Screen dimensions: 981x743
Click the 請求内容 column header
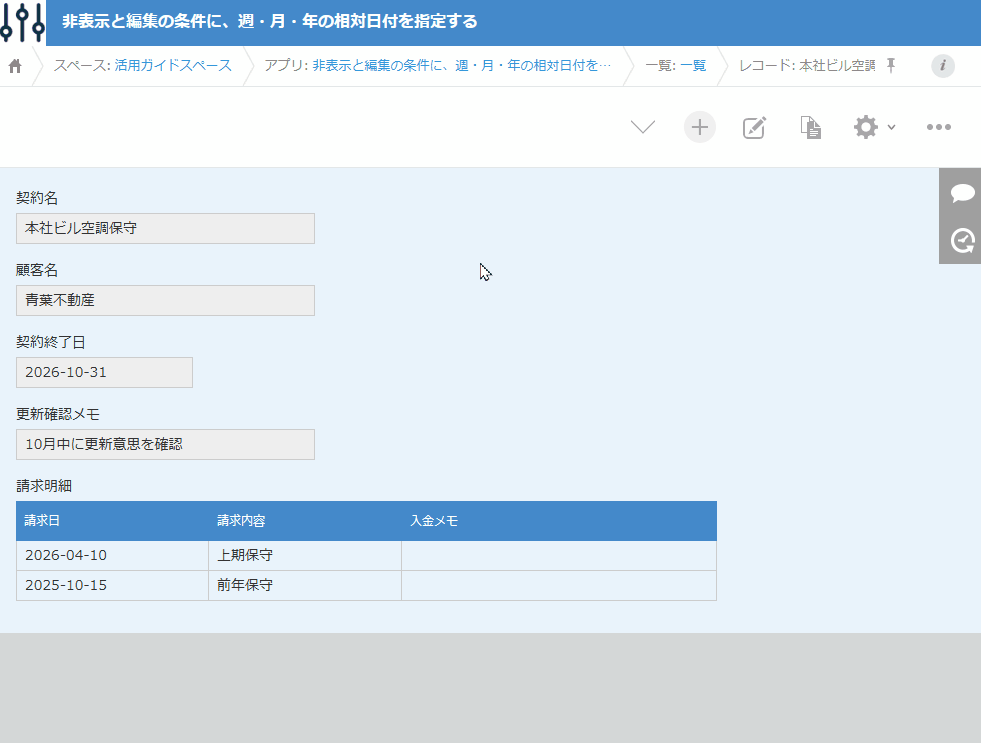pyautogui.click(x=305, y=520)
